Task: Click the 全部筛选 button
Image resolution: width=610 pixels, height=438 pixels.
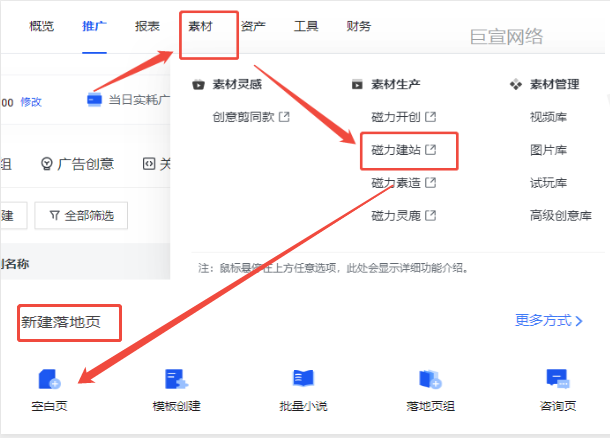Action: 81,215
